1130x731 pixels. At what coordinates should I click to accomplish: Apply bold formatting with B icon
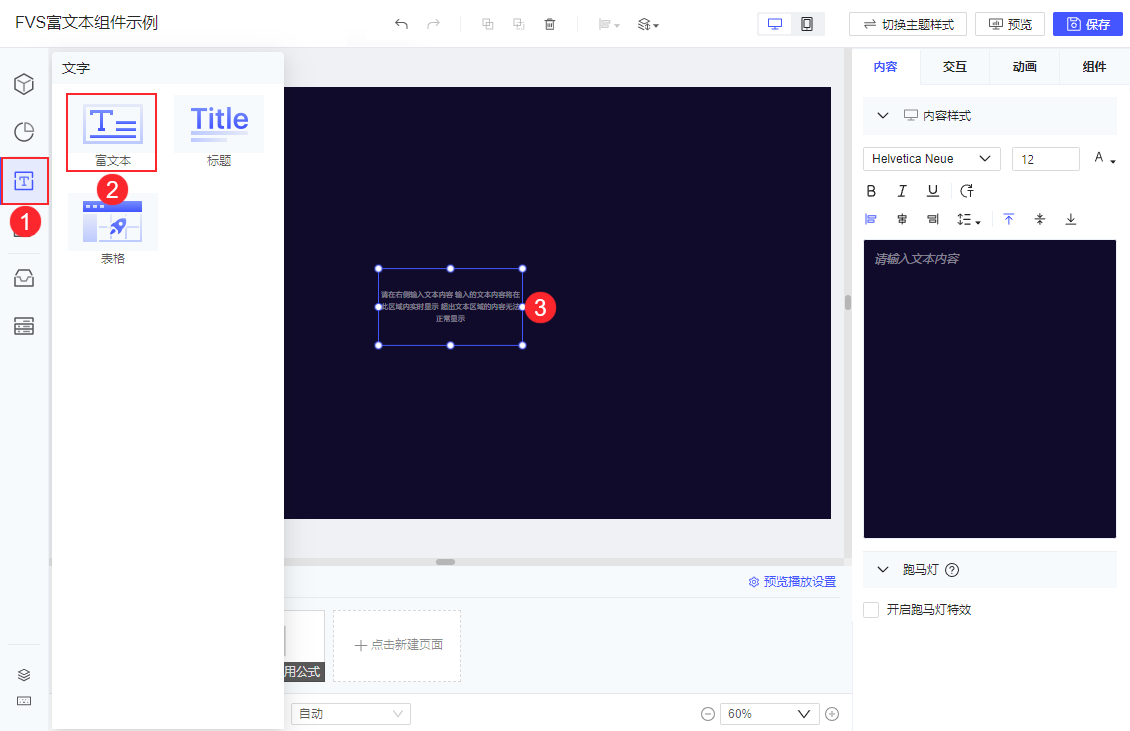coord(871,191)
